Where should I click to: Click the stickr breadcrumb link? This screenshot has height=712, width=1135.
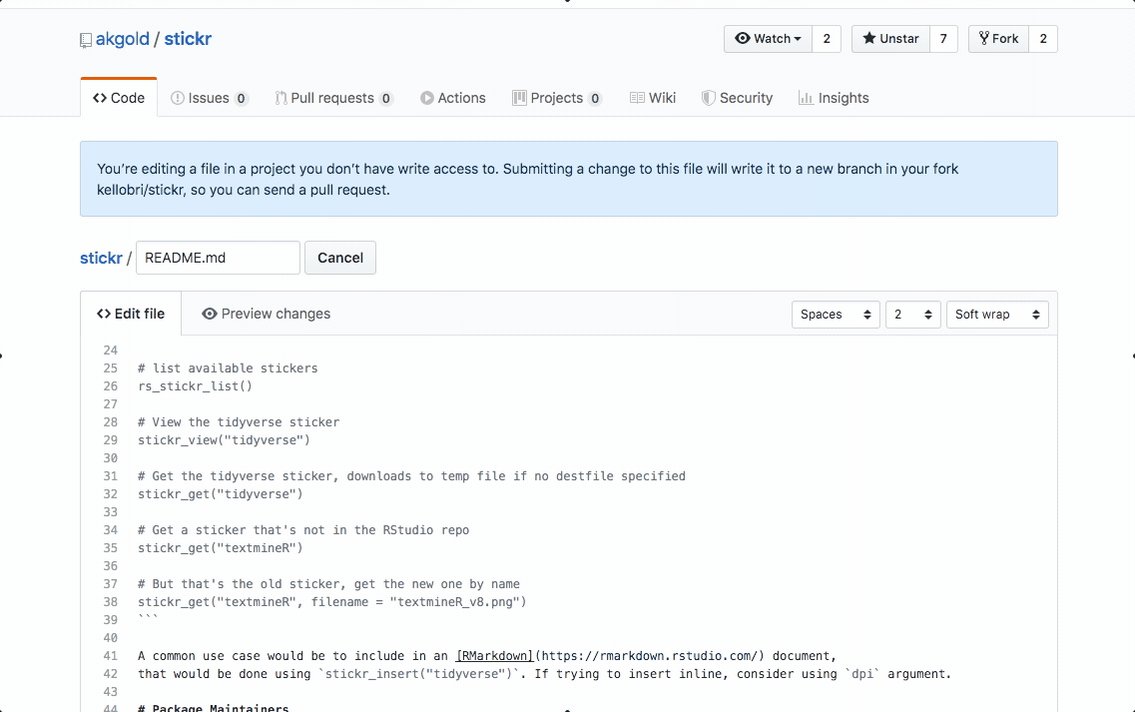click(101, 258)
